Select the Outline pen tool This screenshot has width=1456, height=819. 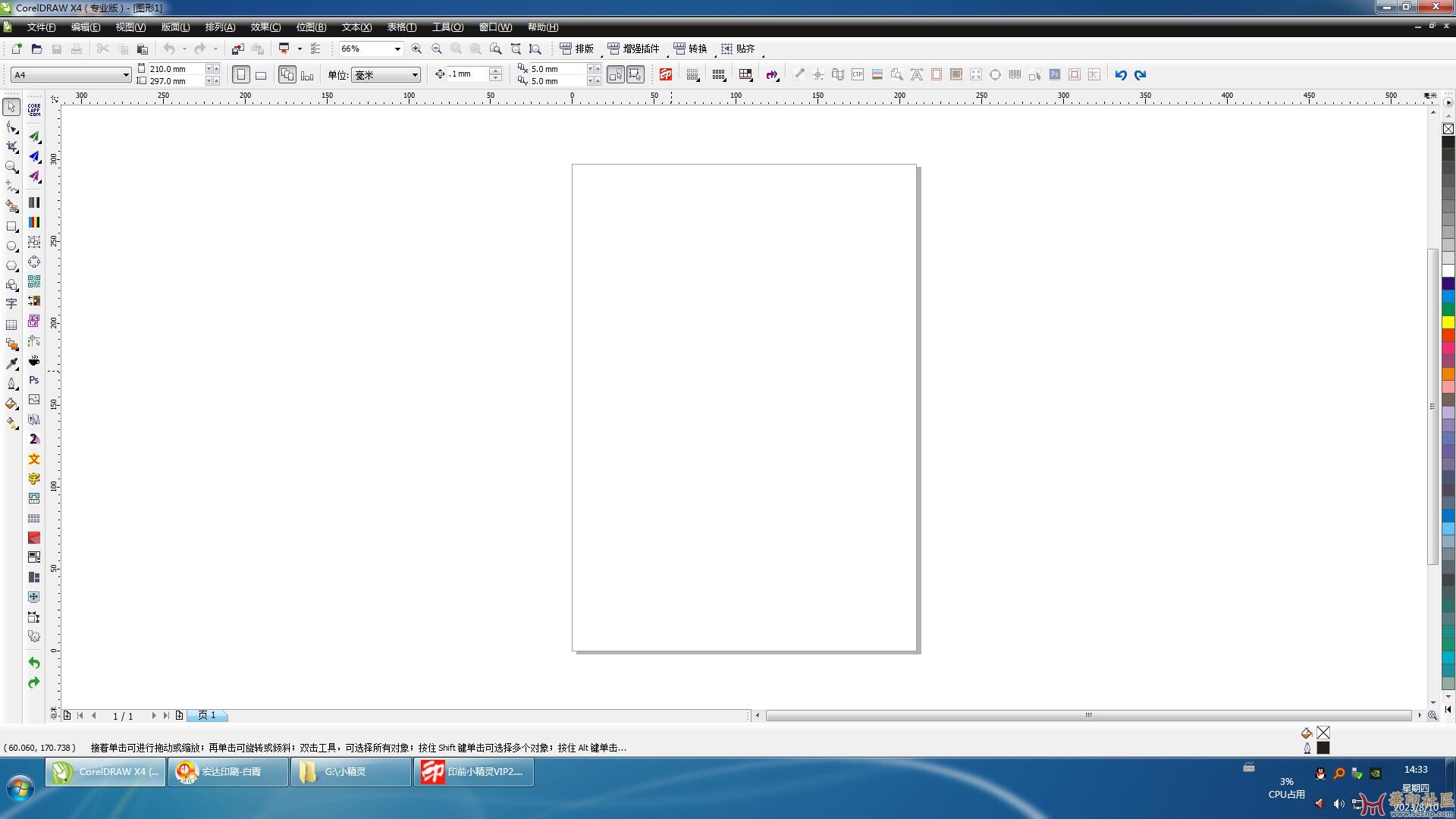(11, 384)
